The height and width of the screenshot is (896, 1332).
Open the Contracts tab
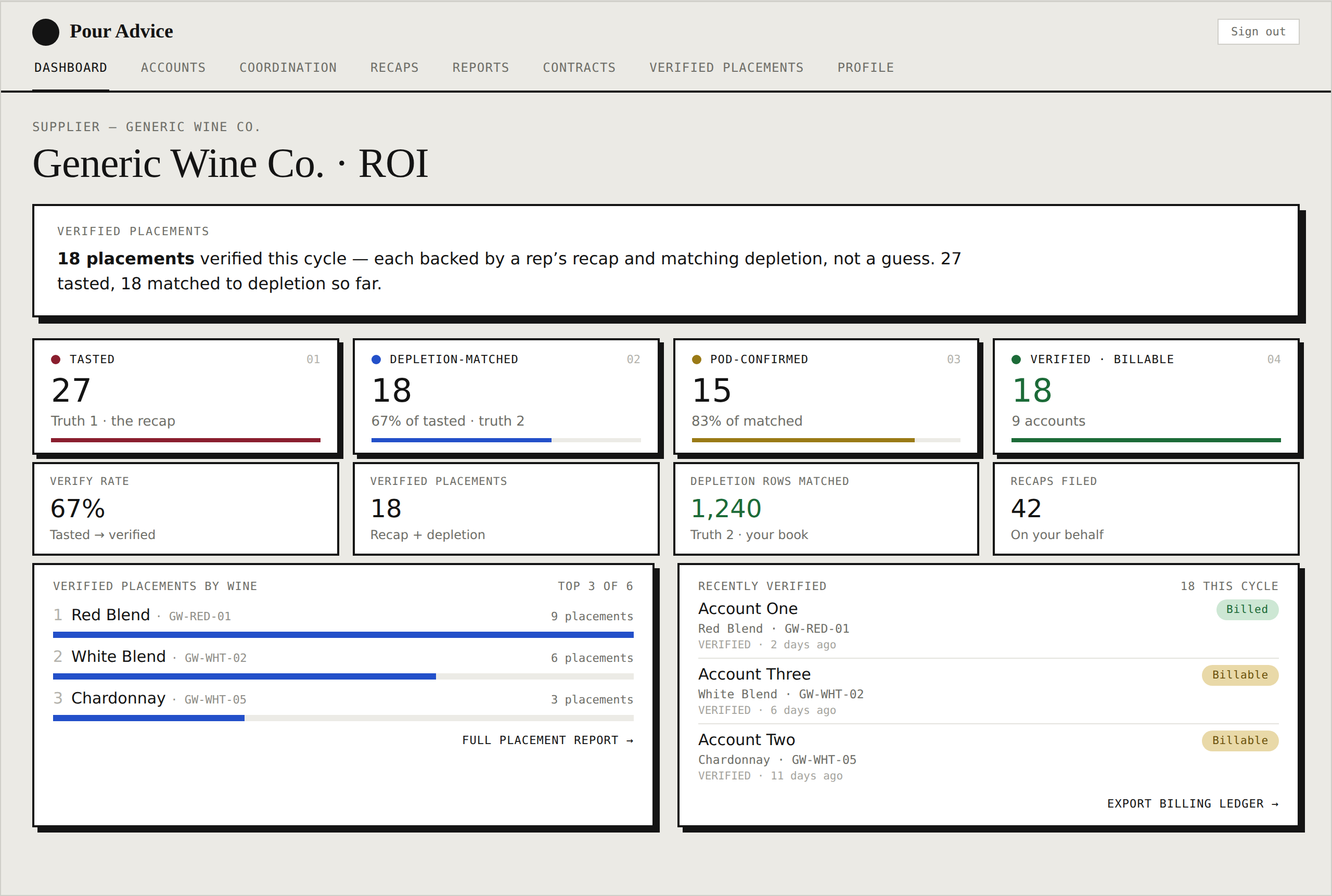579,68
